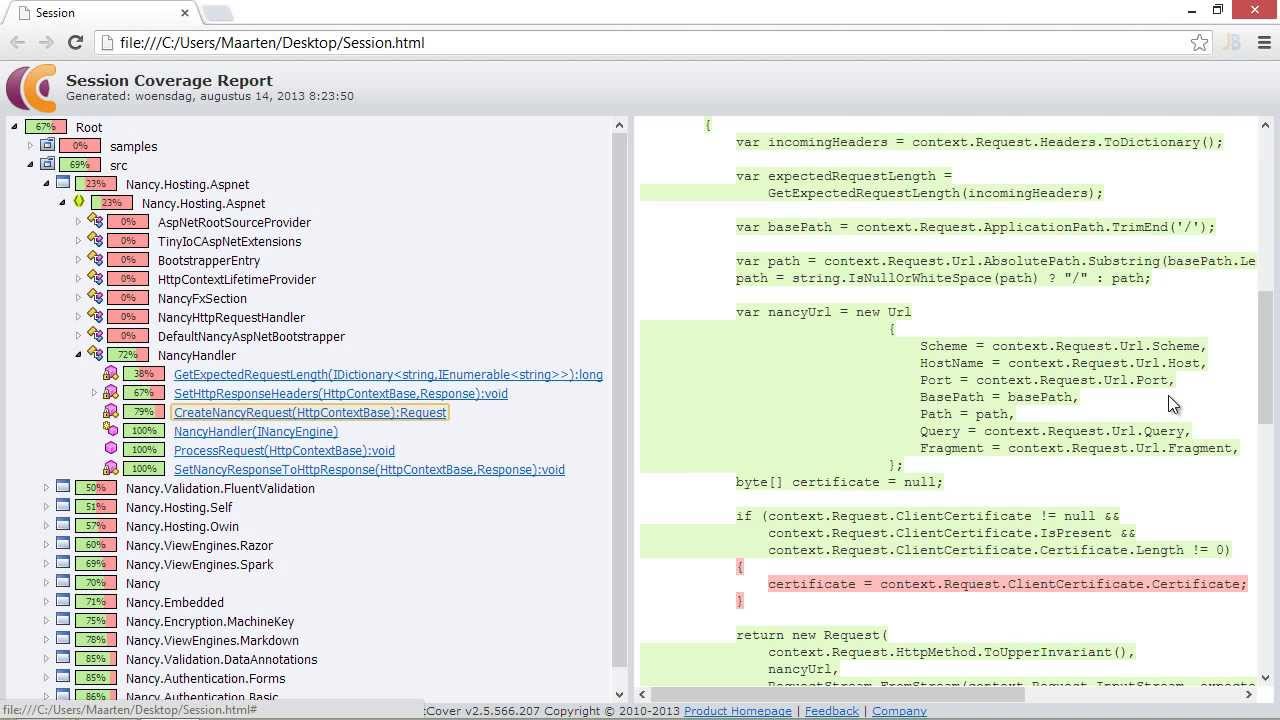The height and width of the screenshot is (720, 1280).
Task: Click the assembly icon beside Nancy.Hosting.Aspnet 23%
Action: click(63, 184)
